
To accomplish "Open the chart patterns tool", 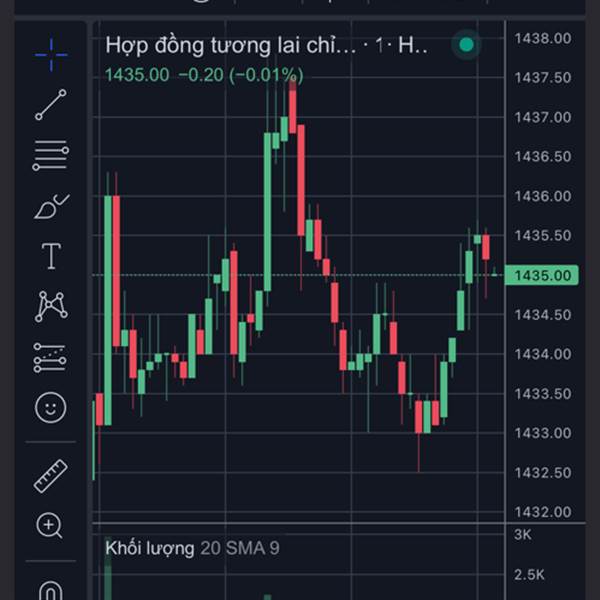I will tap(51, 307).
